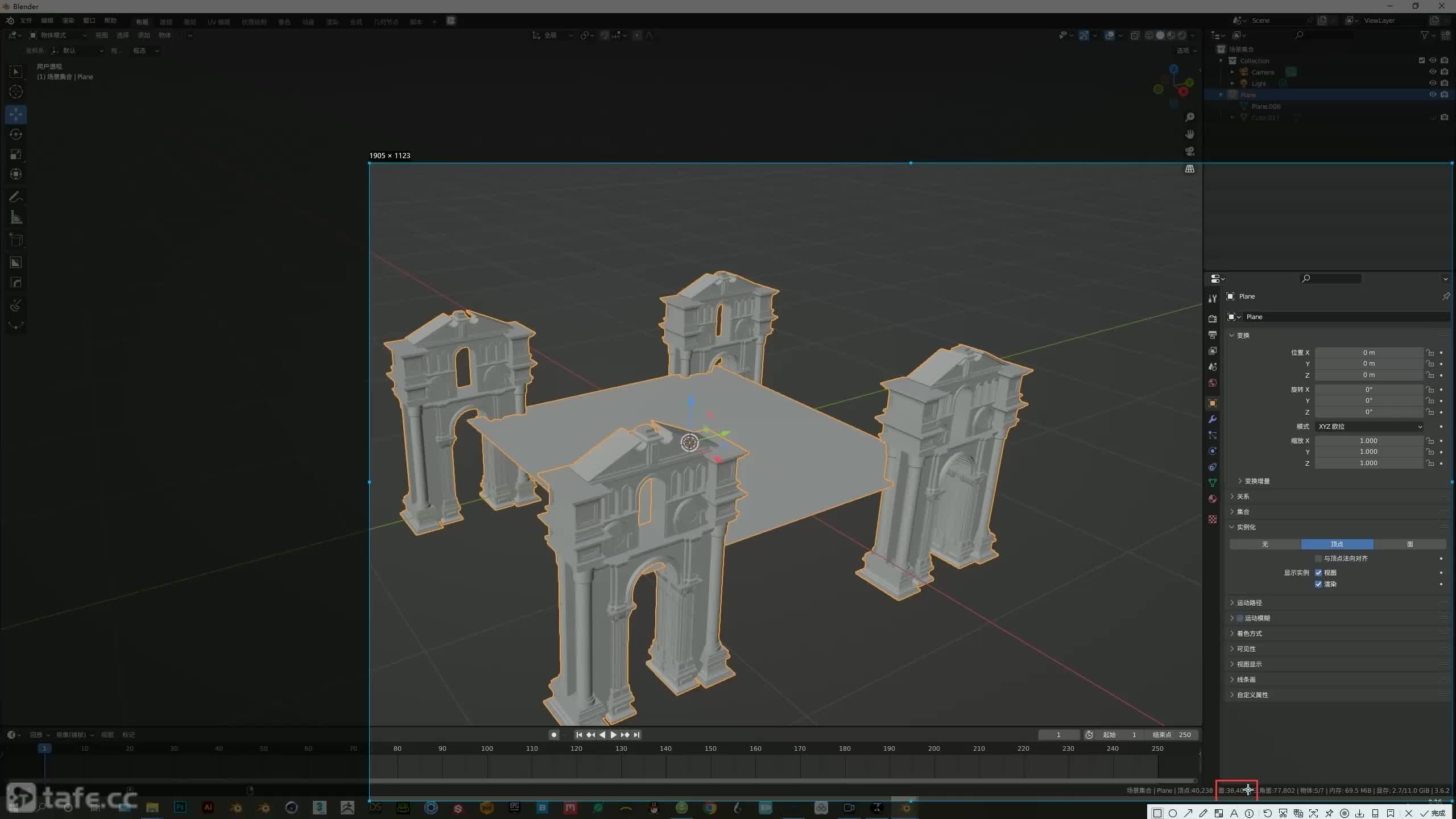Select the Rotate tool in the left toolbar

click(16, 134)
